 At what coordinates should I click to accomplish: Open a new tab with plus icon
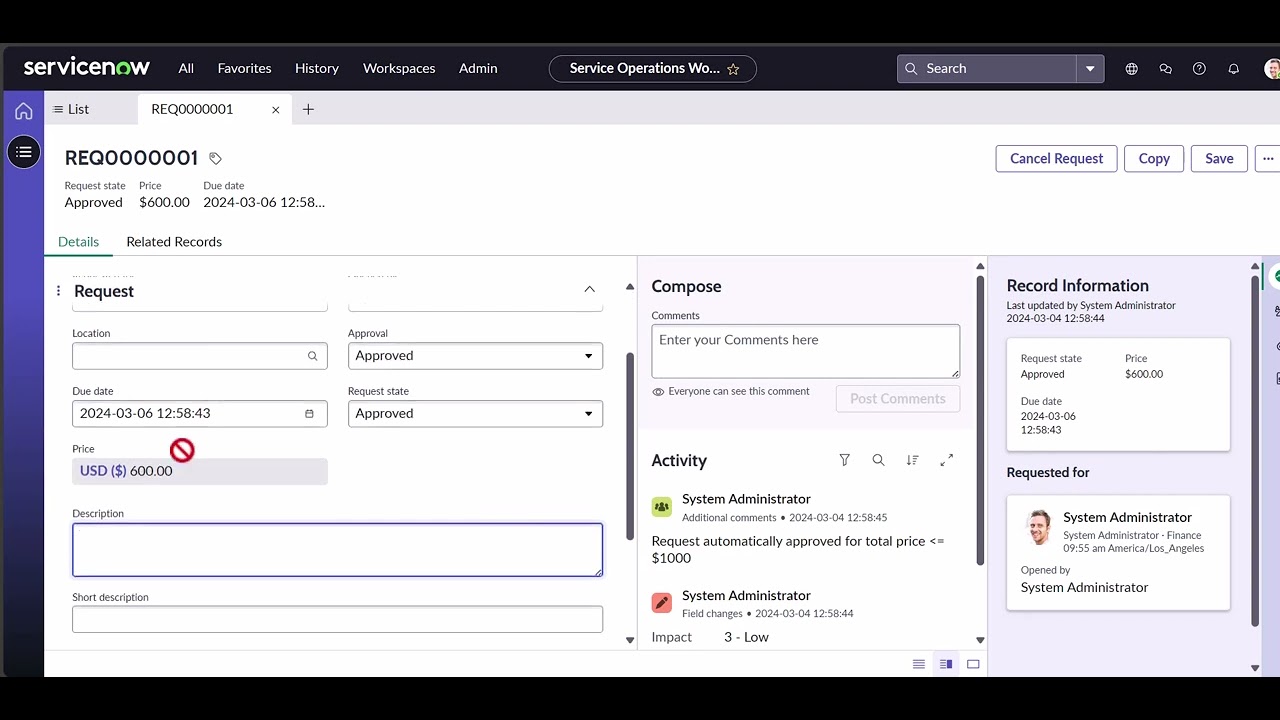(x=308, y=109)
